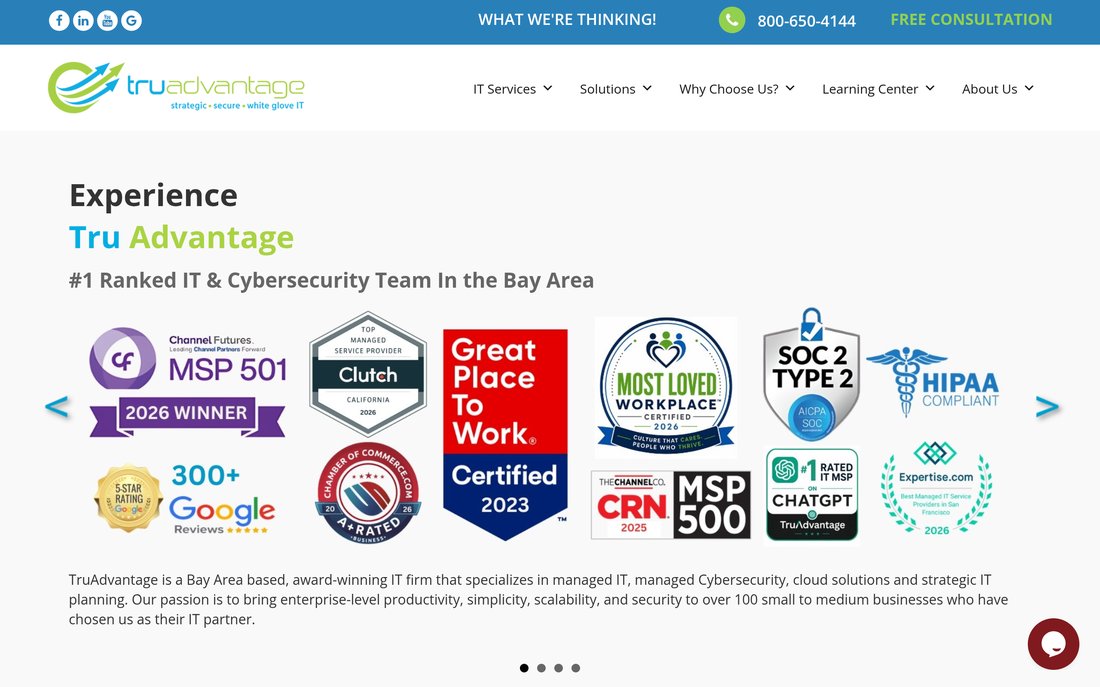Click the CRN MSP 500 badge
This screenshot has width=1100, height=687.
[x=671, y=505]
